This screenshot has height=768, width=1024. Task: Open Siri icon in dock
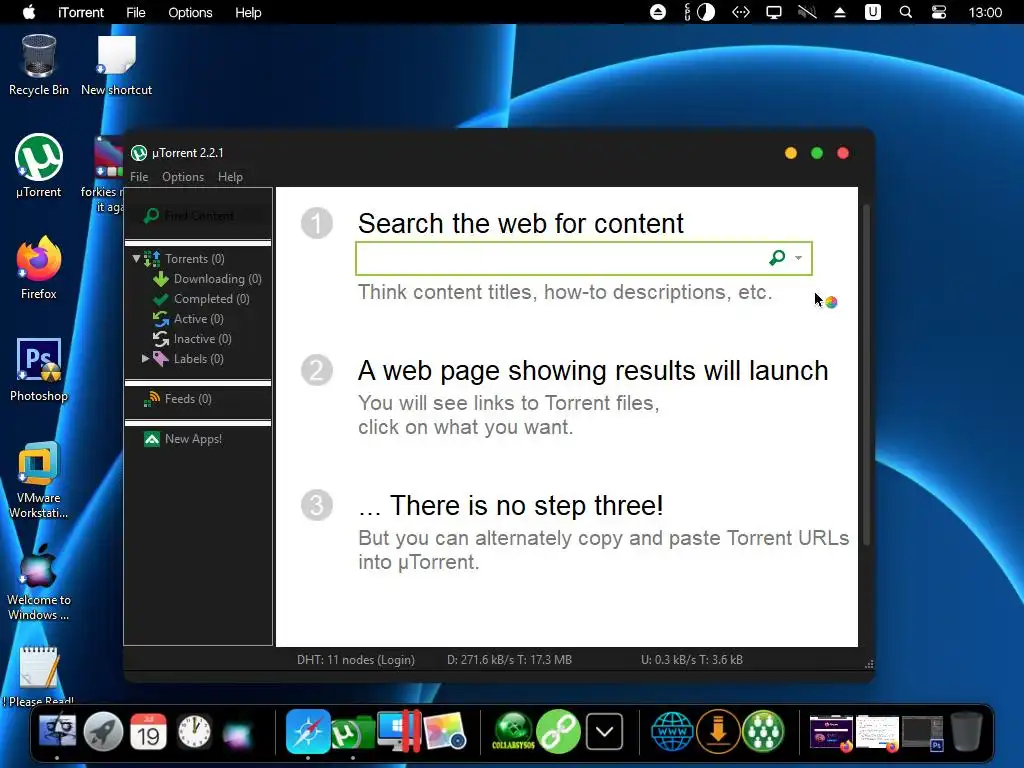[238, 733]
